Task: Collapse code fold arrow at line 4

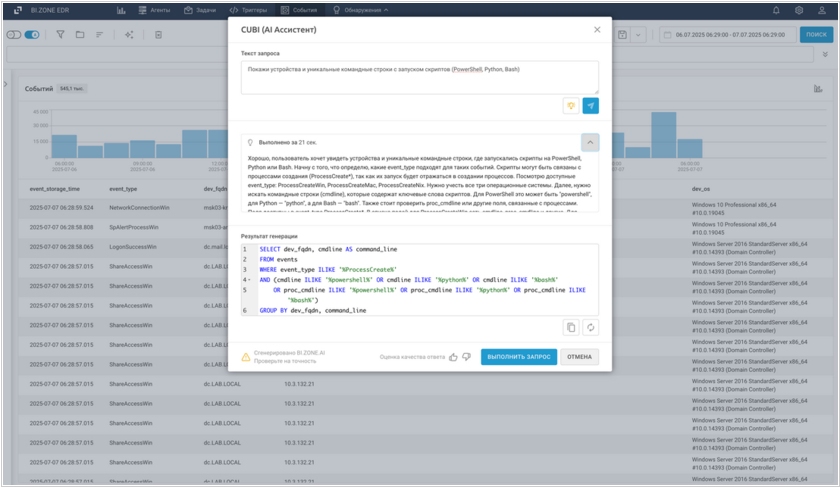Action: 249,280
